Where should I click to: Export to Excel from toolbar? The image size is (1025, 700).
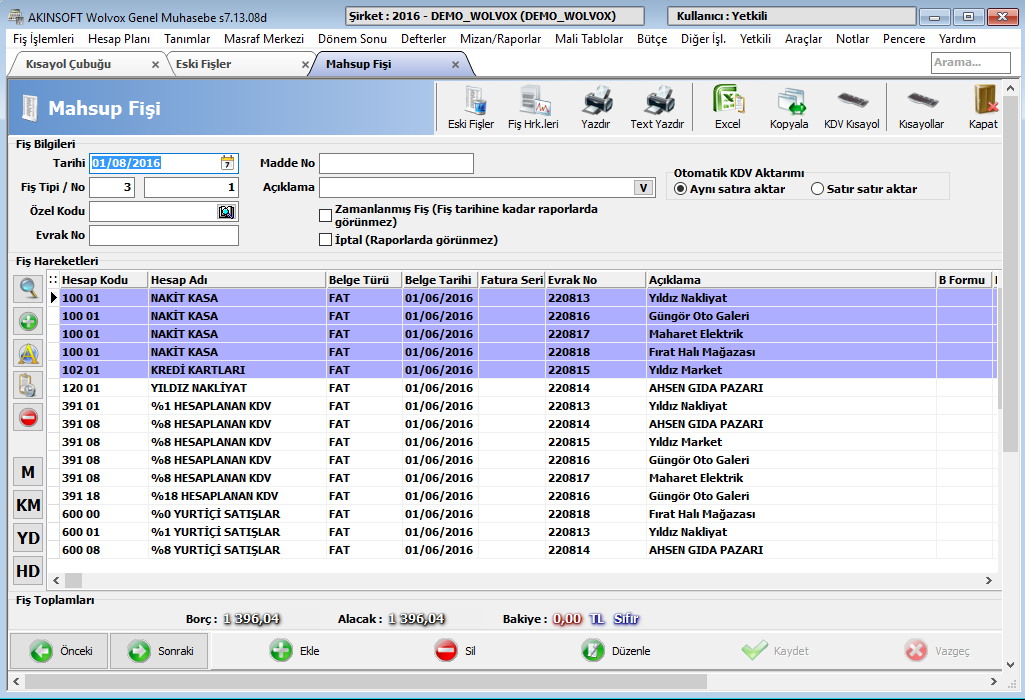click(728, 107)
